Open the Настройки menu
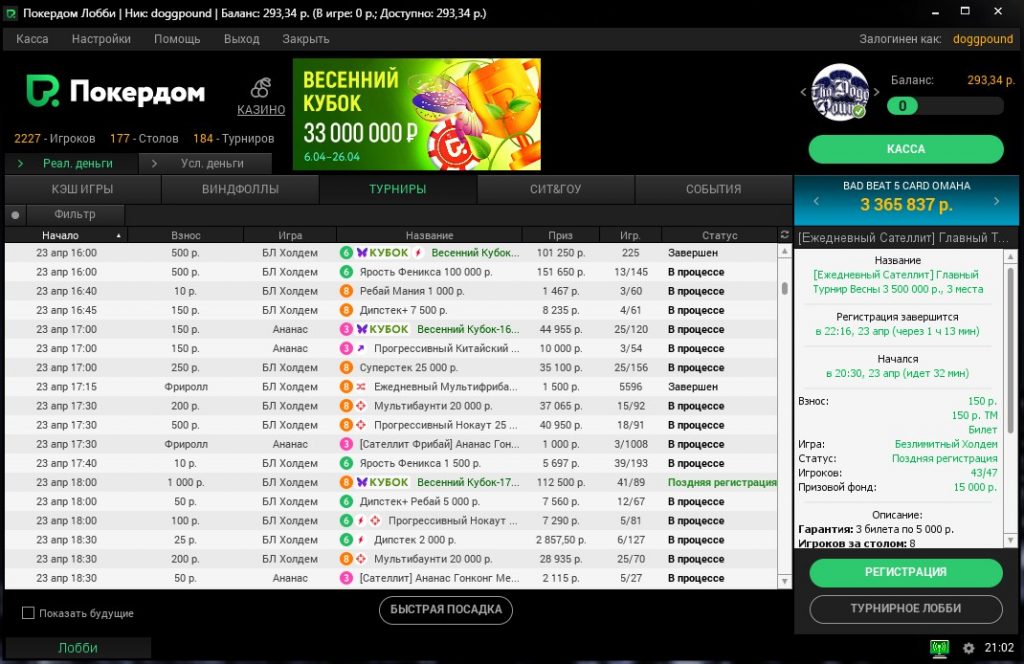 pos(101,39)
